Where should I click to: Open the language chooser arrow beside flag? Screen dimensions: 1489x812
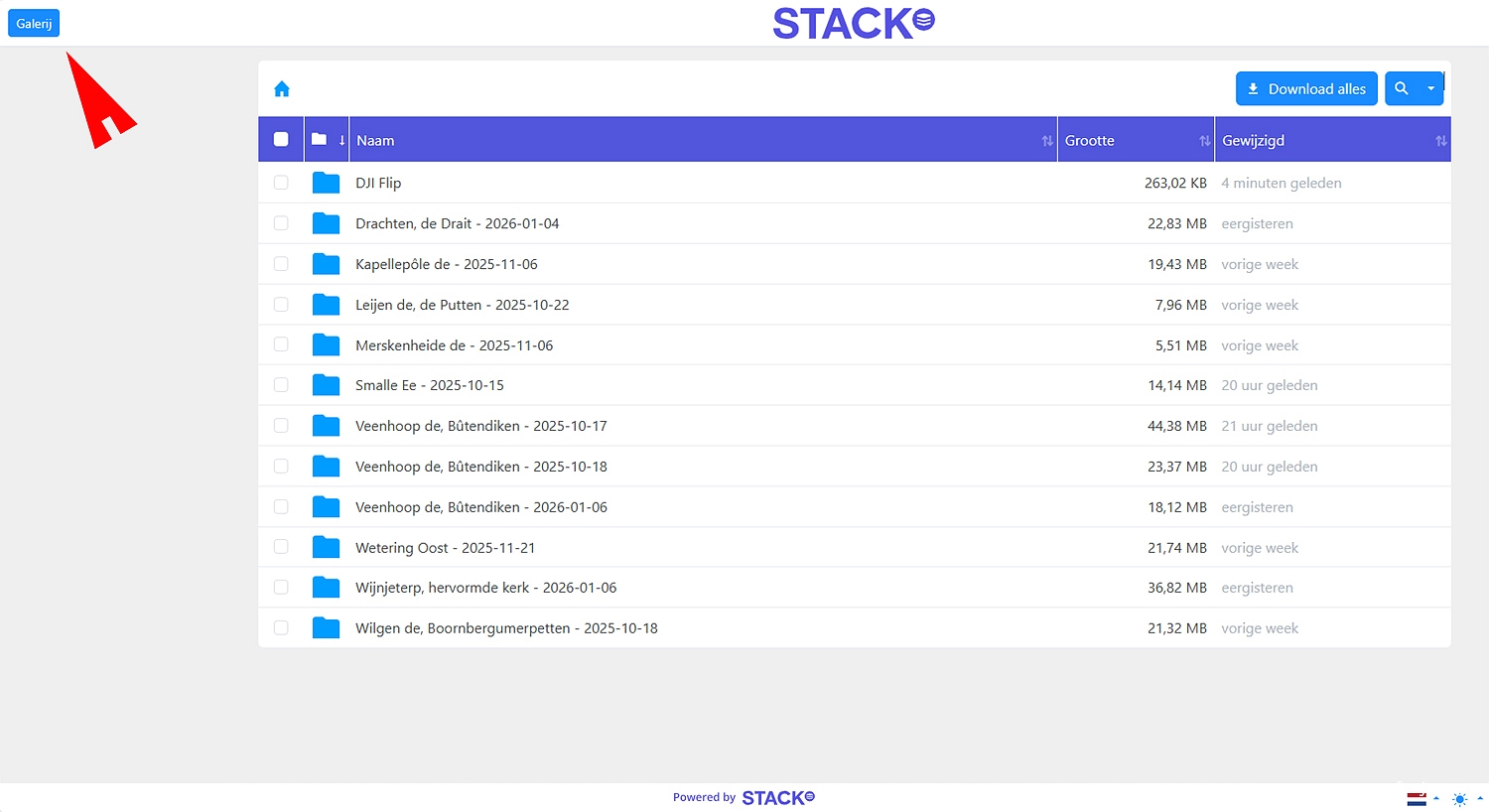[x=1436, y=798]
